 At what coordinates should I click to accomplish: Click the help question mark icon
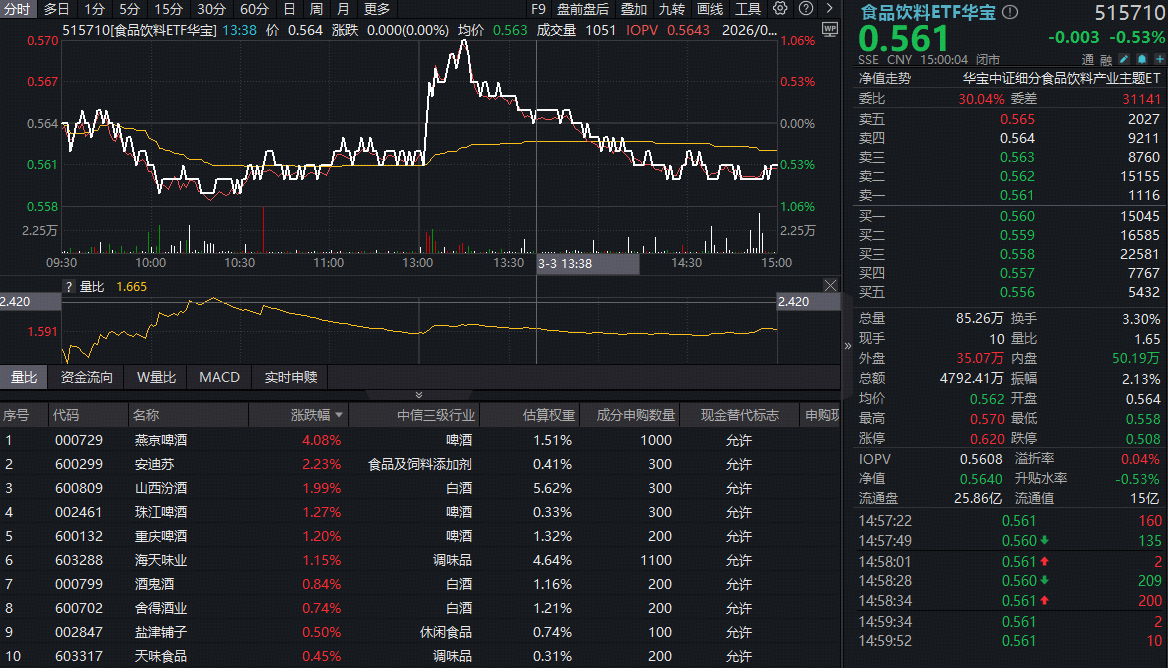(804, 9)
